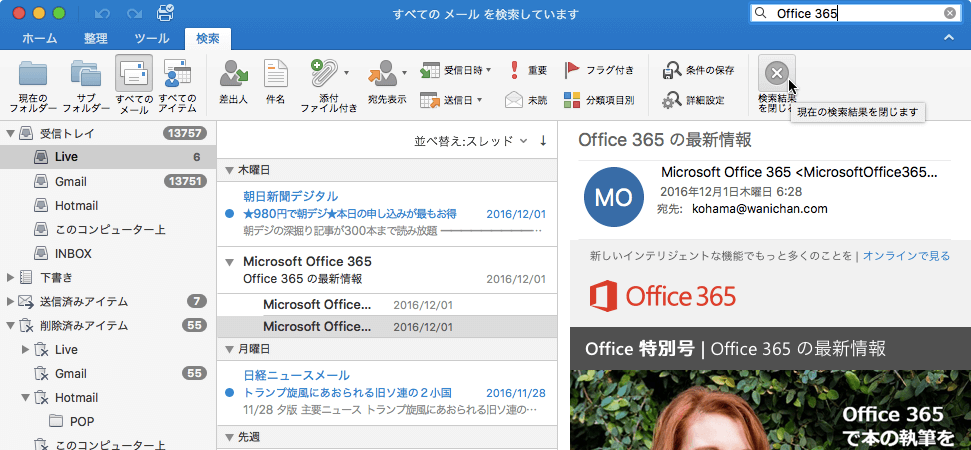Screen dimensions: 971x450
Task: Filter search by 件名
Action: (x=275, y=82)
